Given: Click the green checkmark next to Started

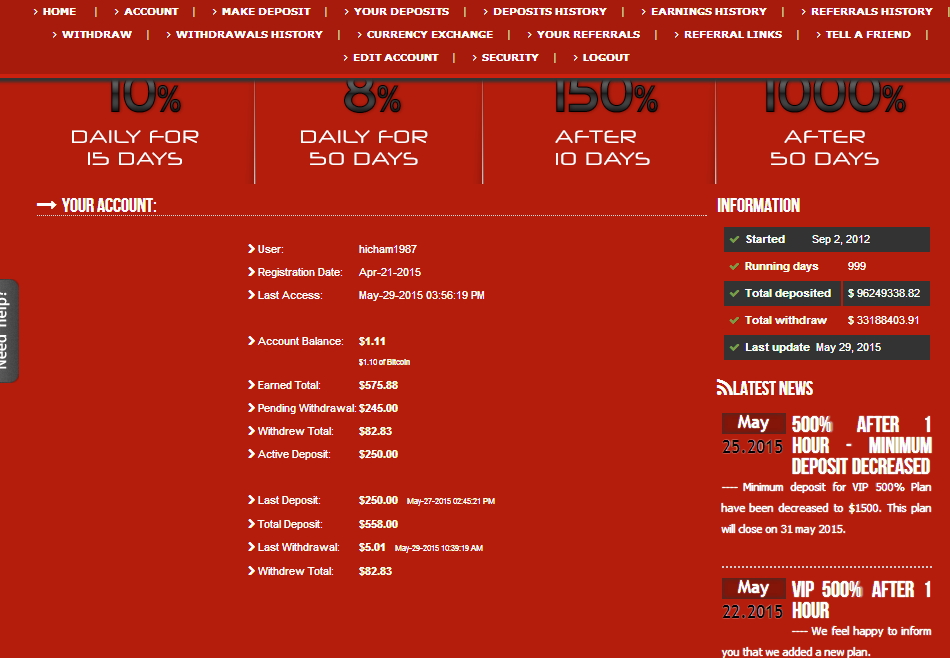Looking at the screenshot, I should click(734, 240).
